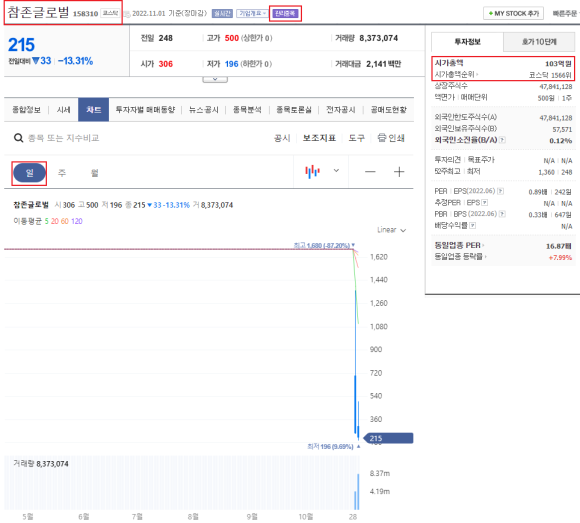Click the 공시 chart option

(x=282, y=138)
